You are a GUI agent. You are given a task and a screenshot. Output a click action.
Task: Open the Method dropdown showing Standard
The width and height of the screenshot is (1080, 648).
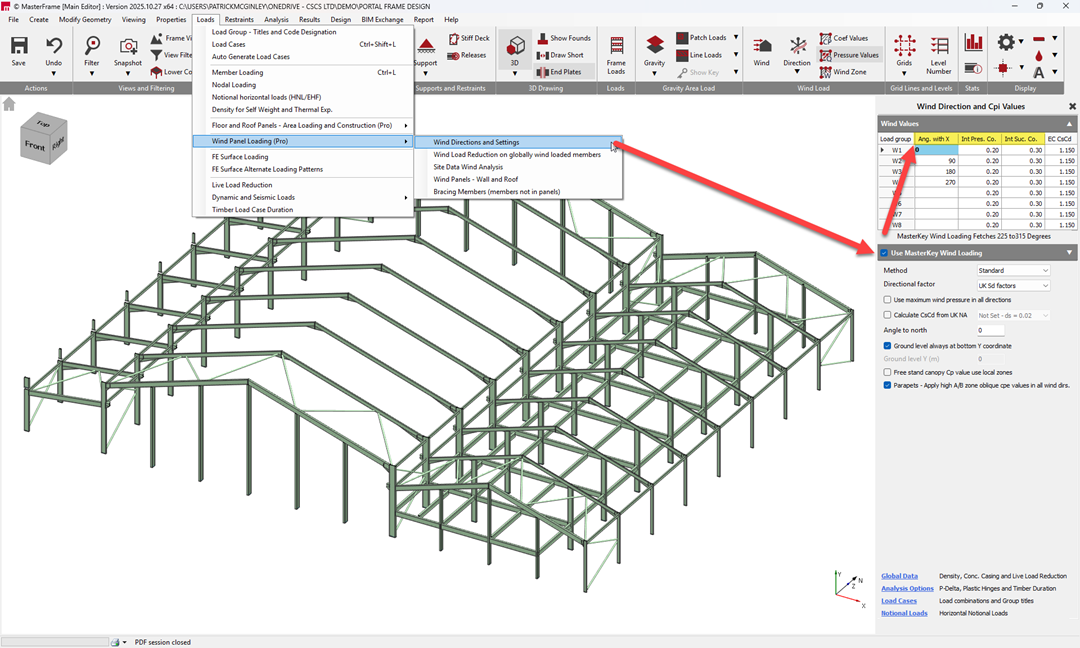click(x=1013, y=271)
